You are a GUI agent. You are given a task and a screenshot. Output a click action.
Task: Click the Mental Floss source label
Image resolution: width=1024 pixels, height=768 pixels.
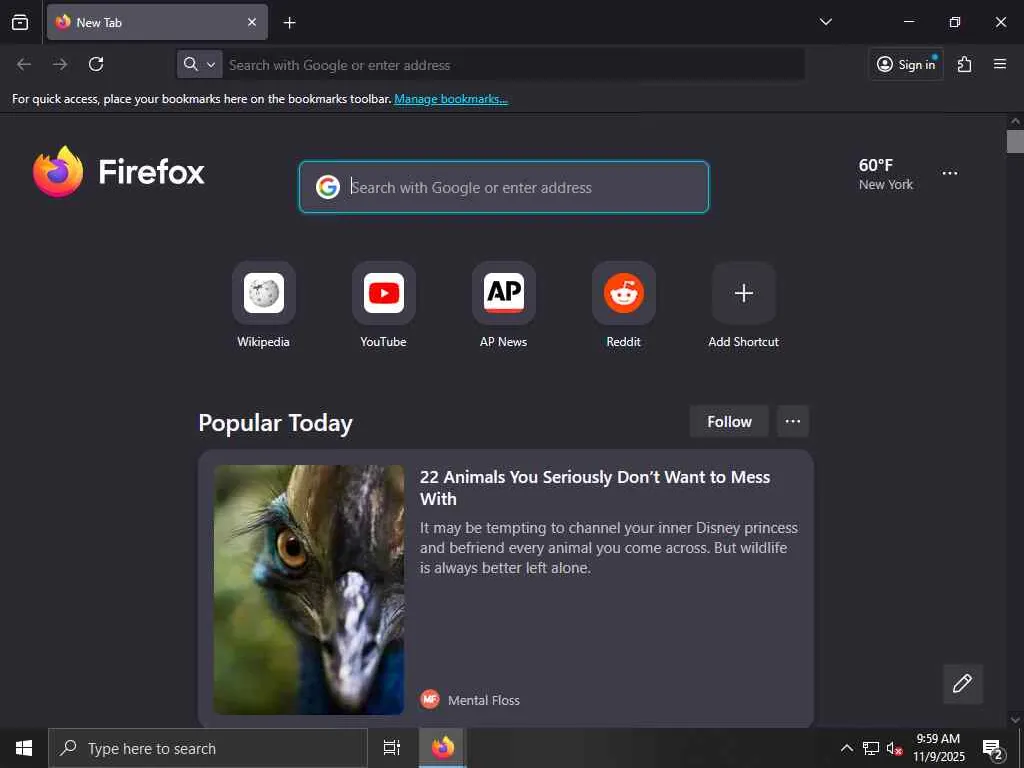coord(484,700)
